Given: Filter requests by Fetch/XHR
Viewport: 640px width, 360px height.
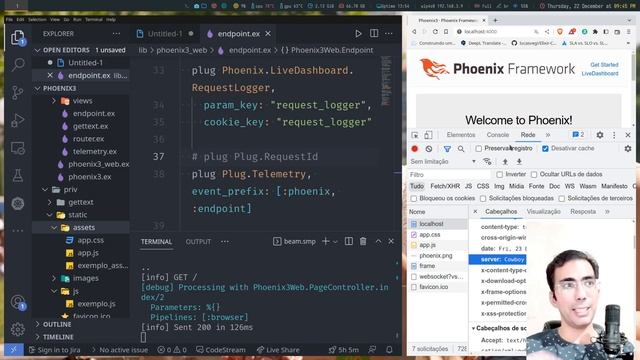Looking at the screenshot, I should point(445,186).
